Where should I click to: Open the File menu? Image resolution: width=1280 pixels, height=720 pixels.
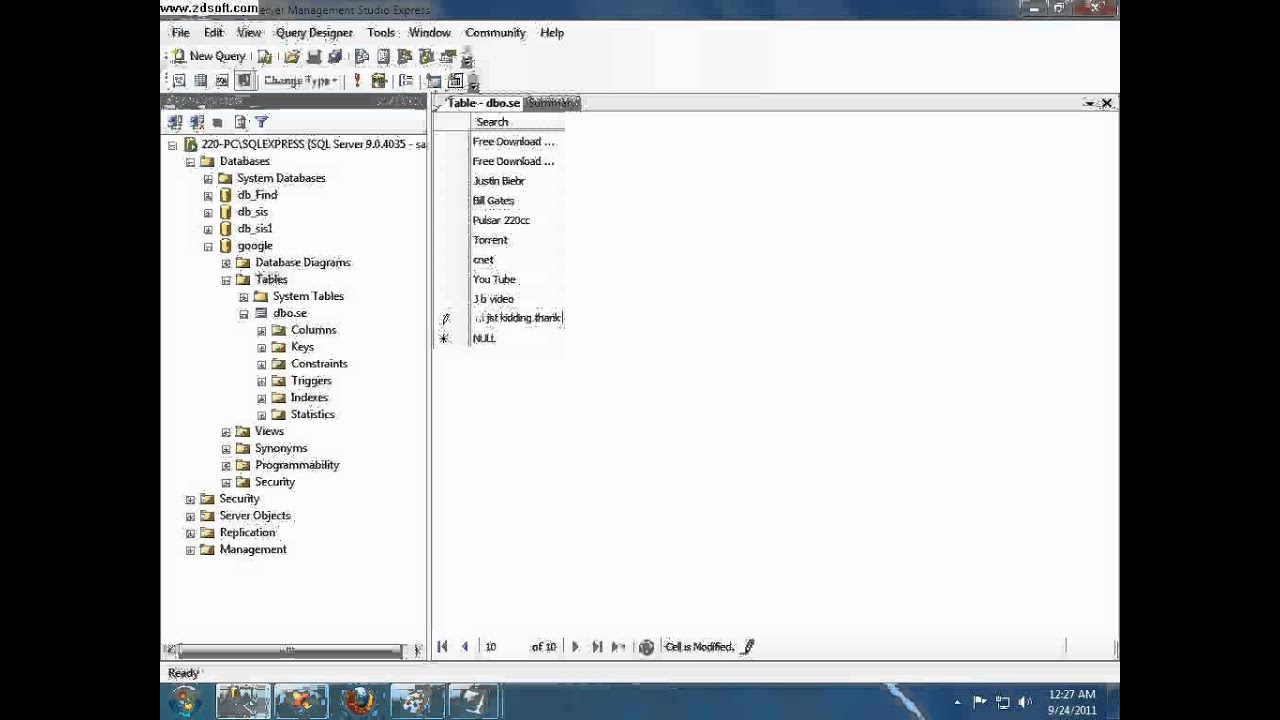pos(180,33)
